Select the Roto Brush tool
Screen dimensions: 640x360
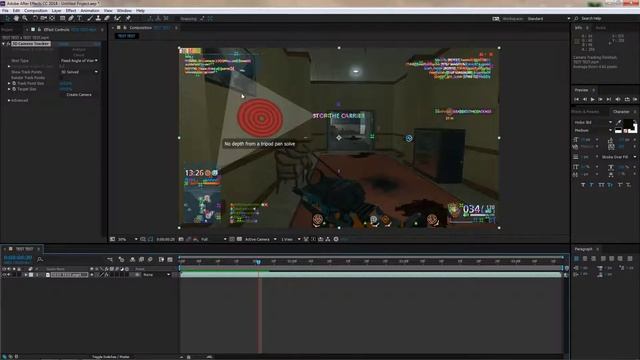118,18
